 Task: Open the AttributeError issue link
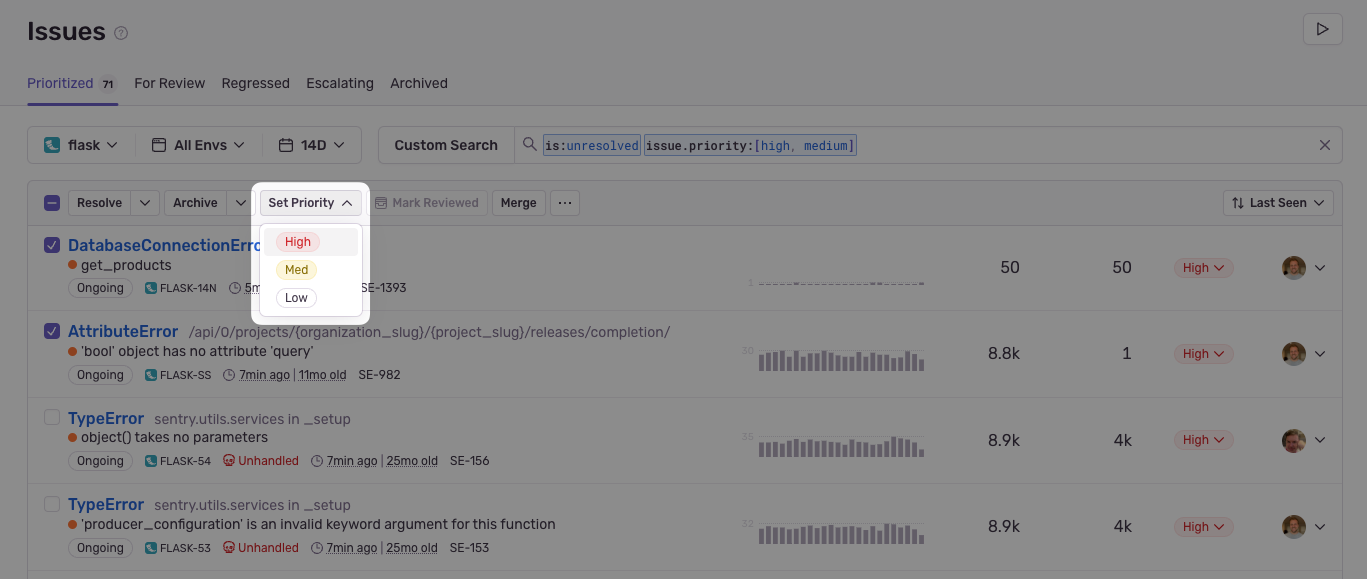tap(123, 332)
